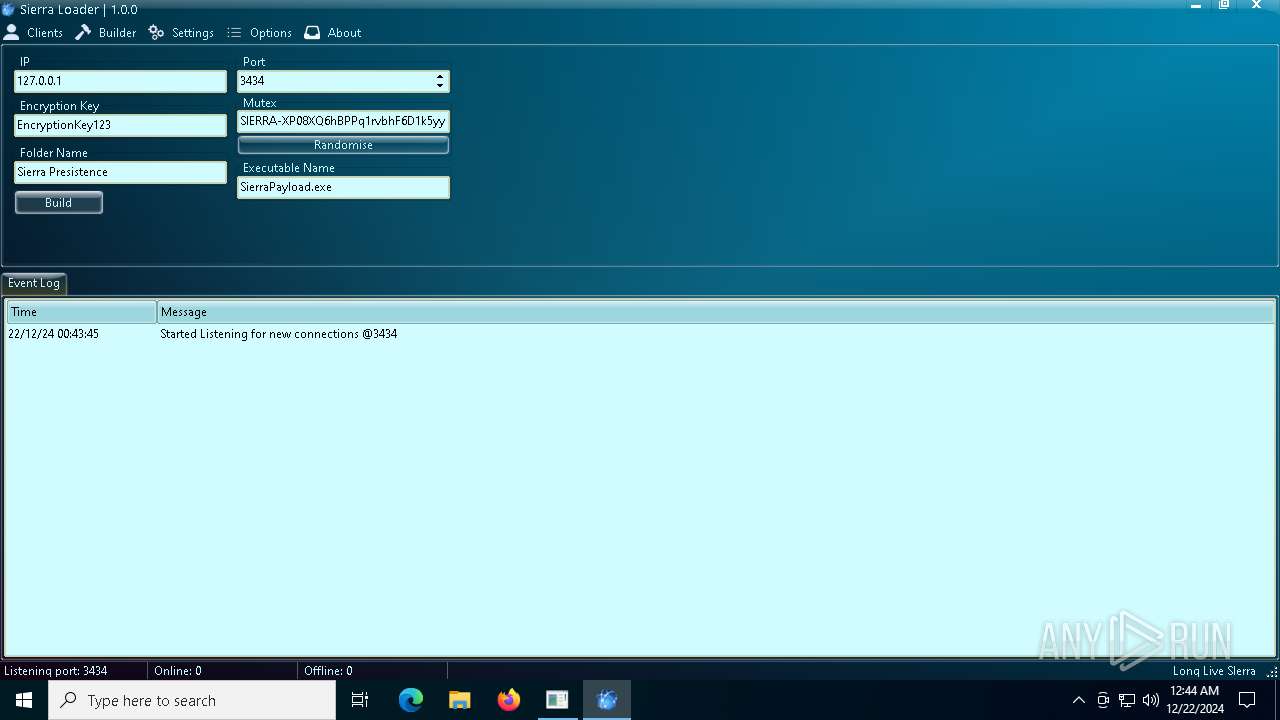Focus the Folder Name field
The image size is (1280, 720).
tap(120, 172)
